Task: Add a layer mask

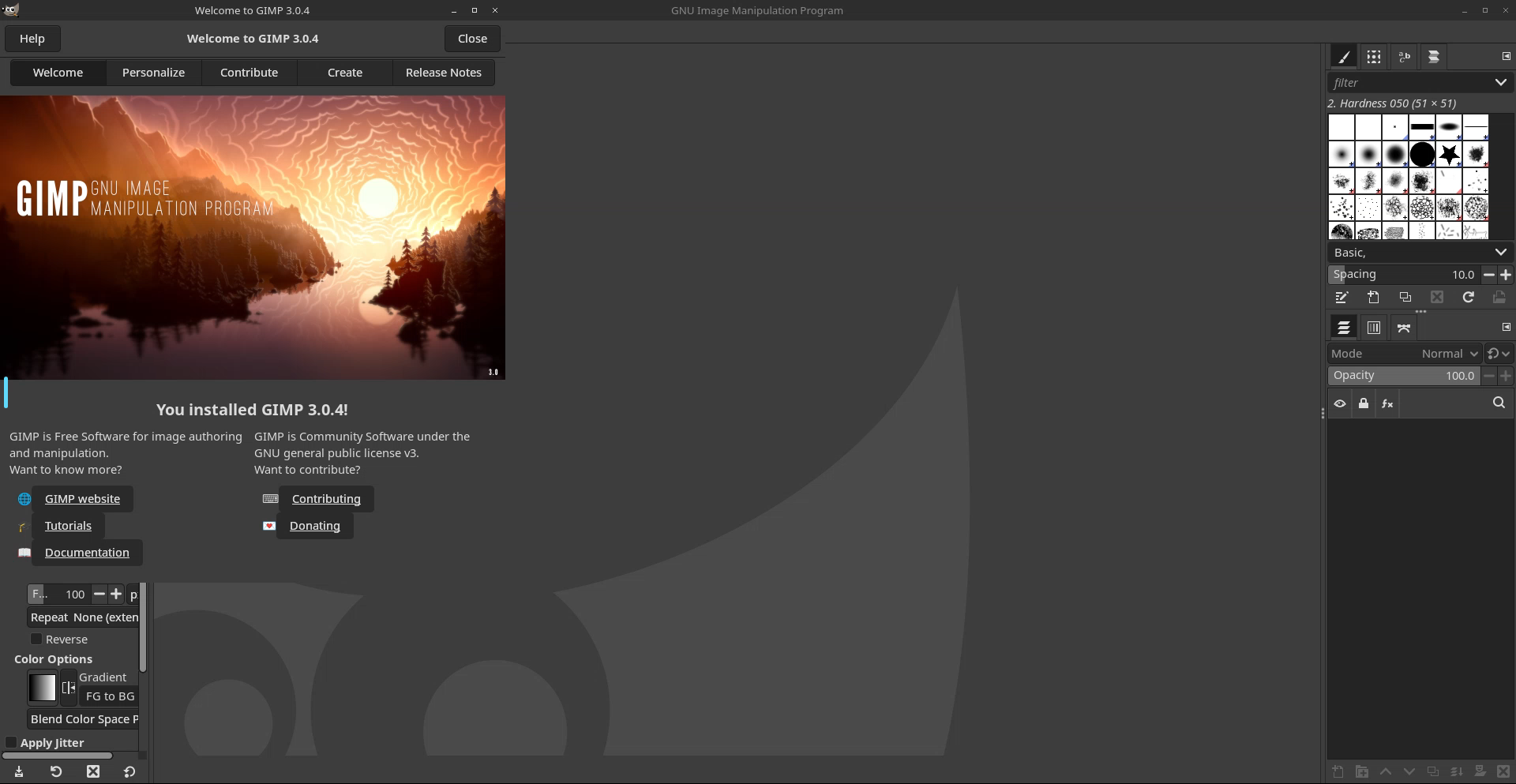Action: (x=1480, y=771)
